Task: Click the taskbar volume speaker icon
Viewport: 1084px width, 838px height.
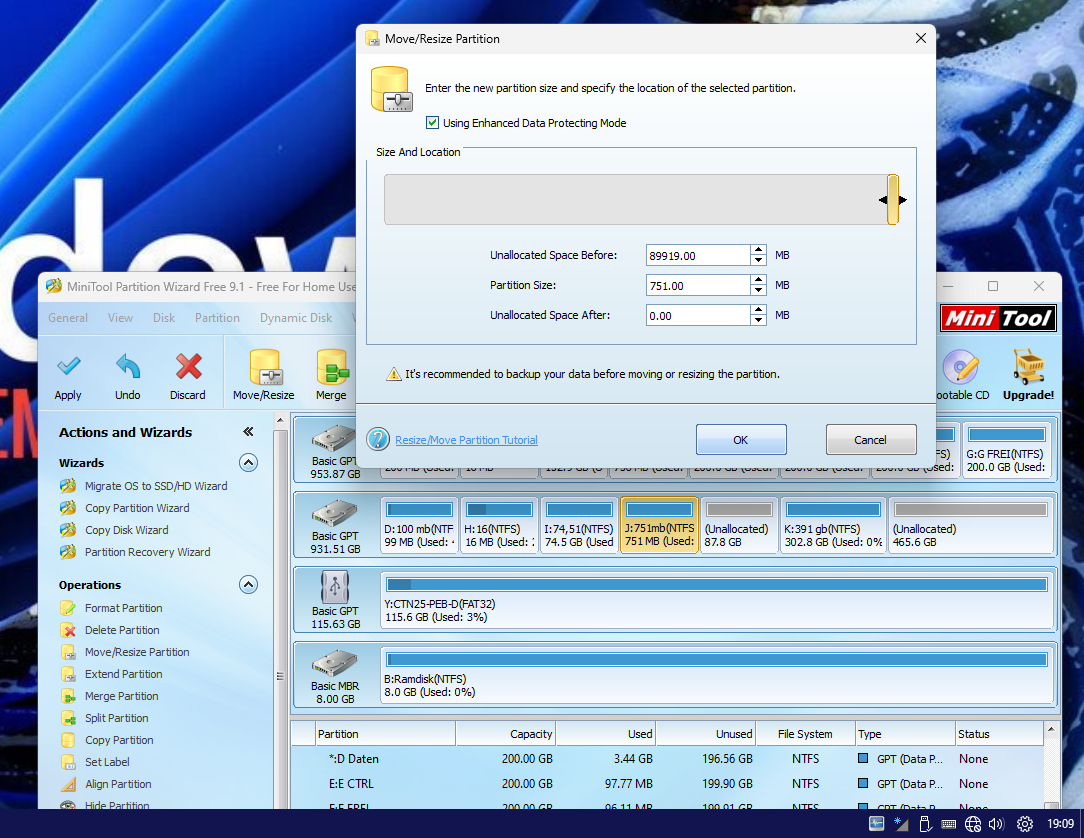Action: pyautogui.click(x=996, y=823)
